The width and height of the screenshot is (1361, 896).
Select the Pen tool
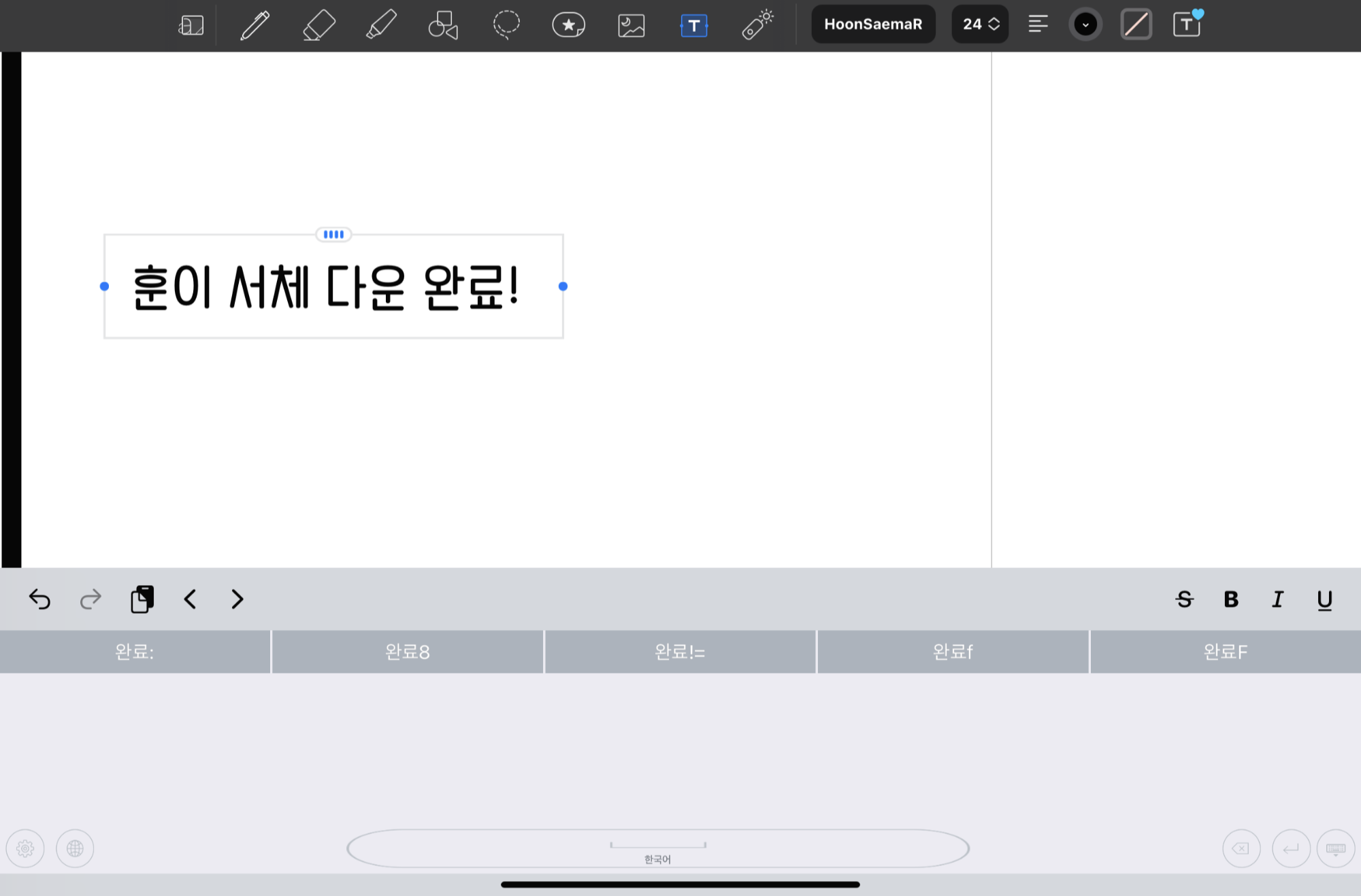click(255, 25)
